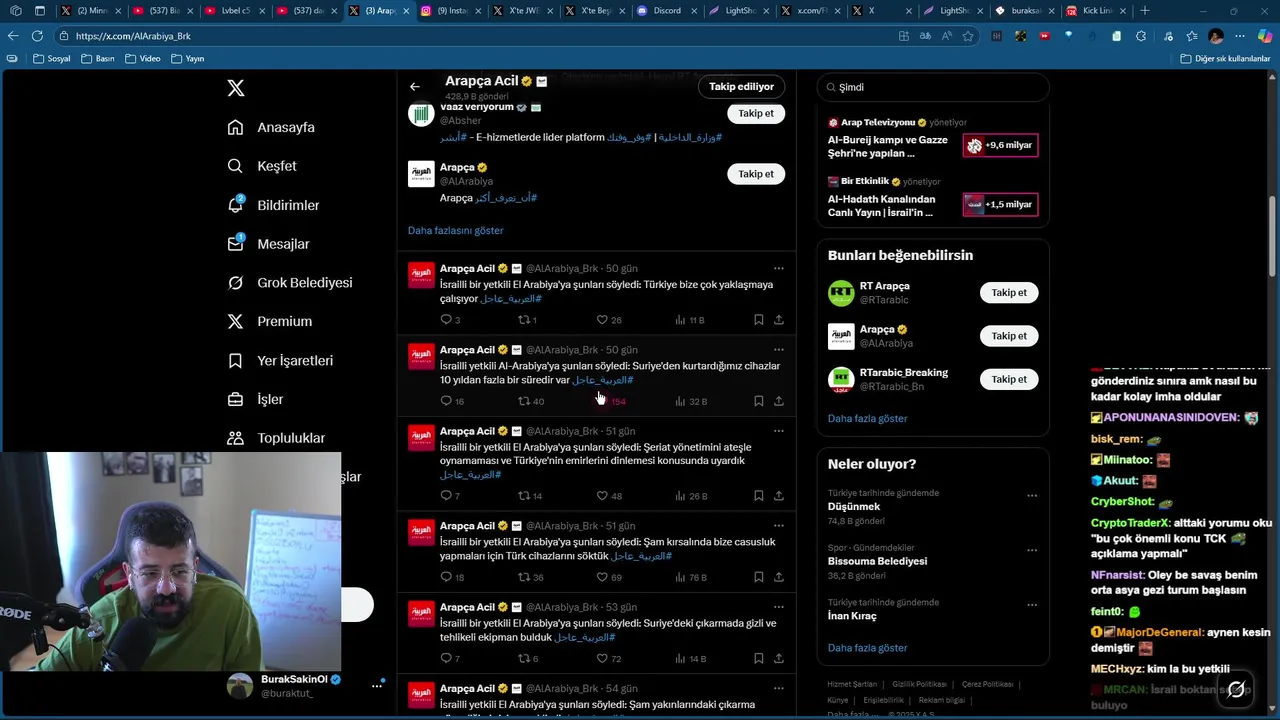Follow RT Arapça account
Viewport: 1280px width, 720px height.
1008,293
